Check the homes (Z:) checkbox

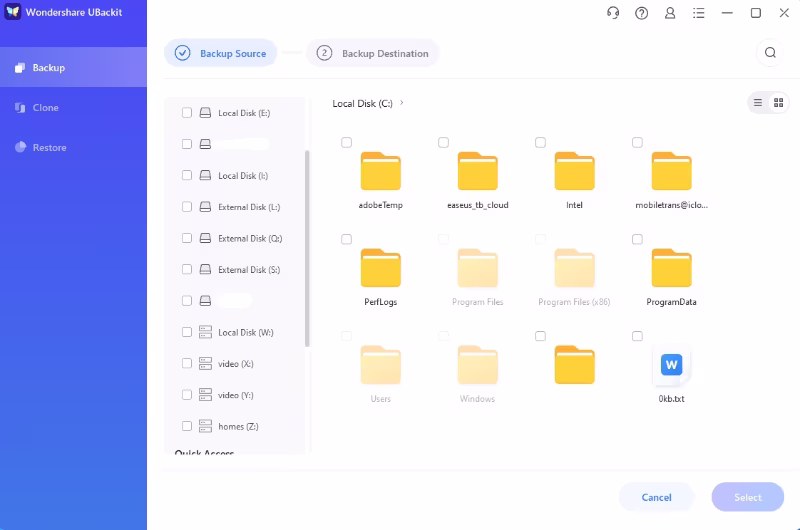tap(187, 426)
